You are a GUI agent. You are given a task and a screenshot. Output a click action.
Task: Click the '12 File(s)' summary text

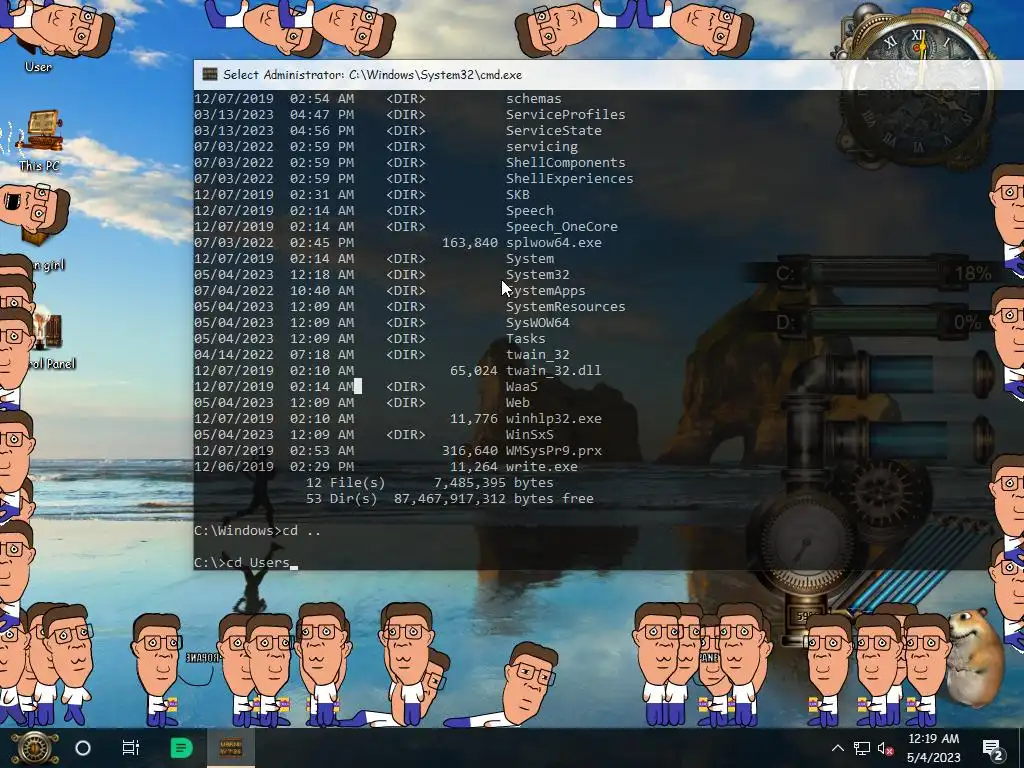click(345, 483)
